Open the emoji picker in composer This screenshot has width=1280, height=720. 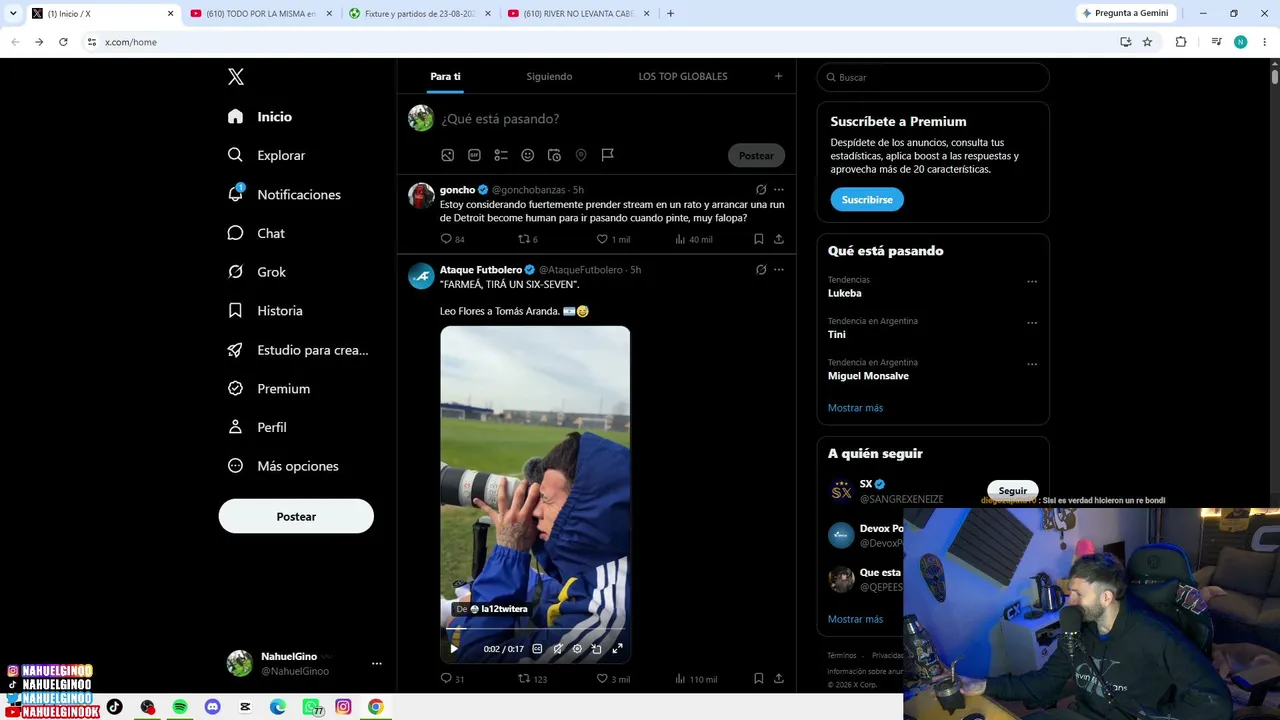coord(527,155)
